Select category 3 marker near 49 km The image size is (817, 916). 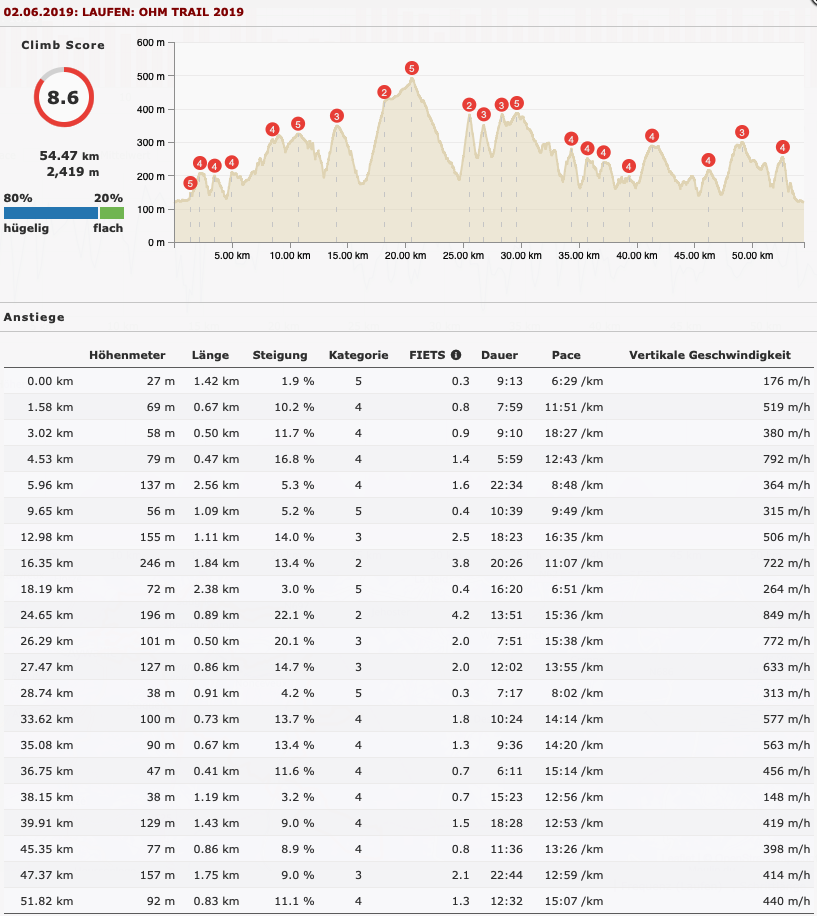point(742,132)
